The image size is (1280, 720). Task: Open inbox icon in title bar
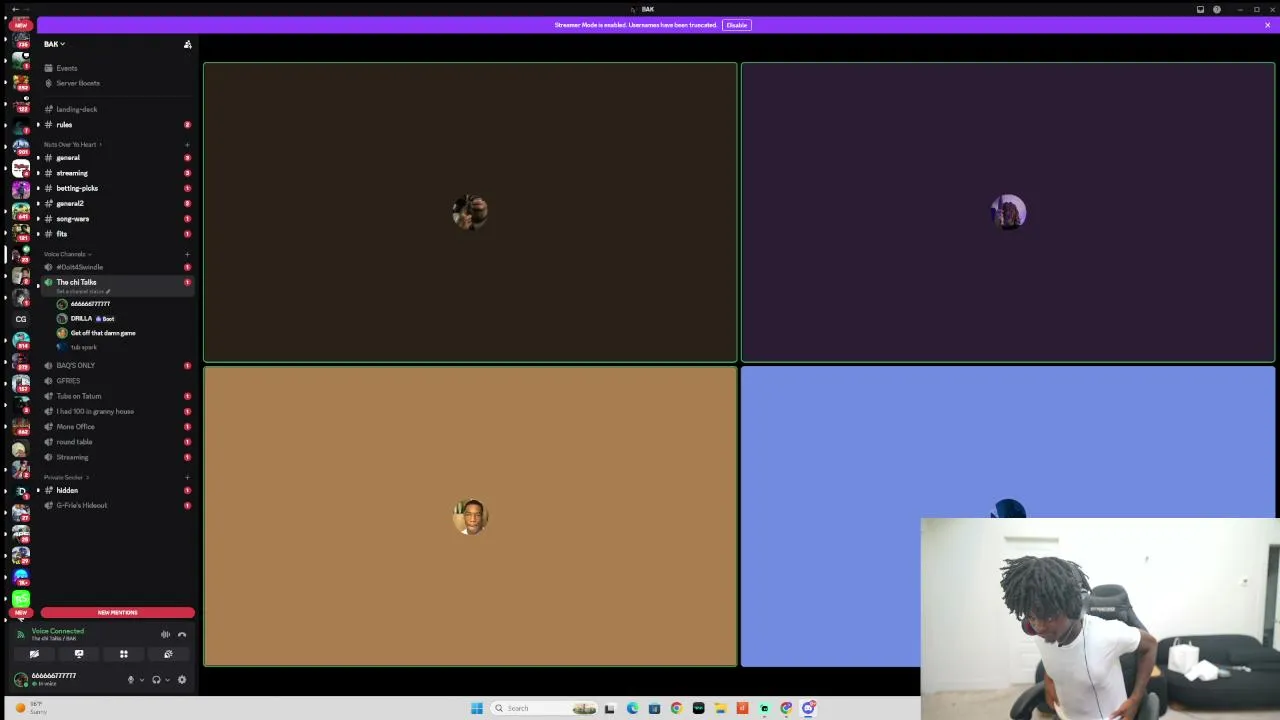(x=1200, y=9)
